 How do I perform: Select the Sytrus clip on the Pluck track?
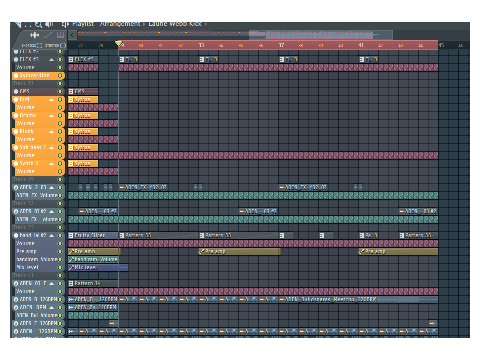(83, 131)
